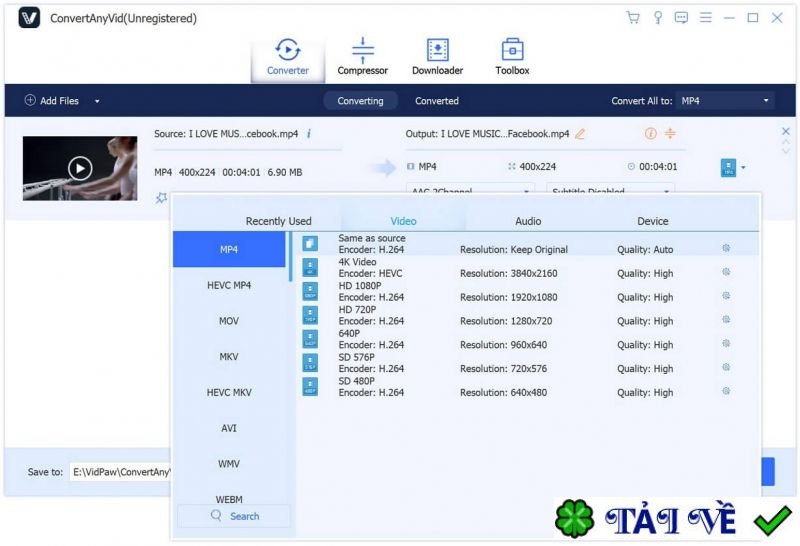Show the Converted files list
Image resolution: width=800 pixels, height=546 pixels.
tap(437, 101)
